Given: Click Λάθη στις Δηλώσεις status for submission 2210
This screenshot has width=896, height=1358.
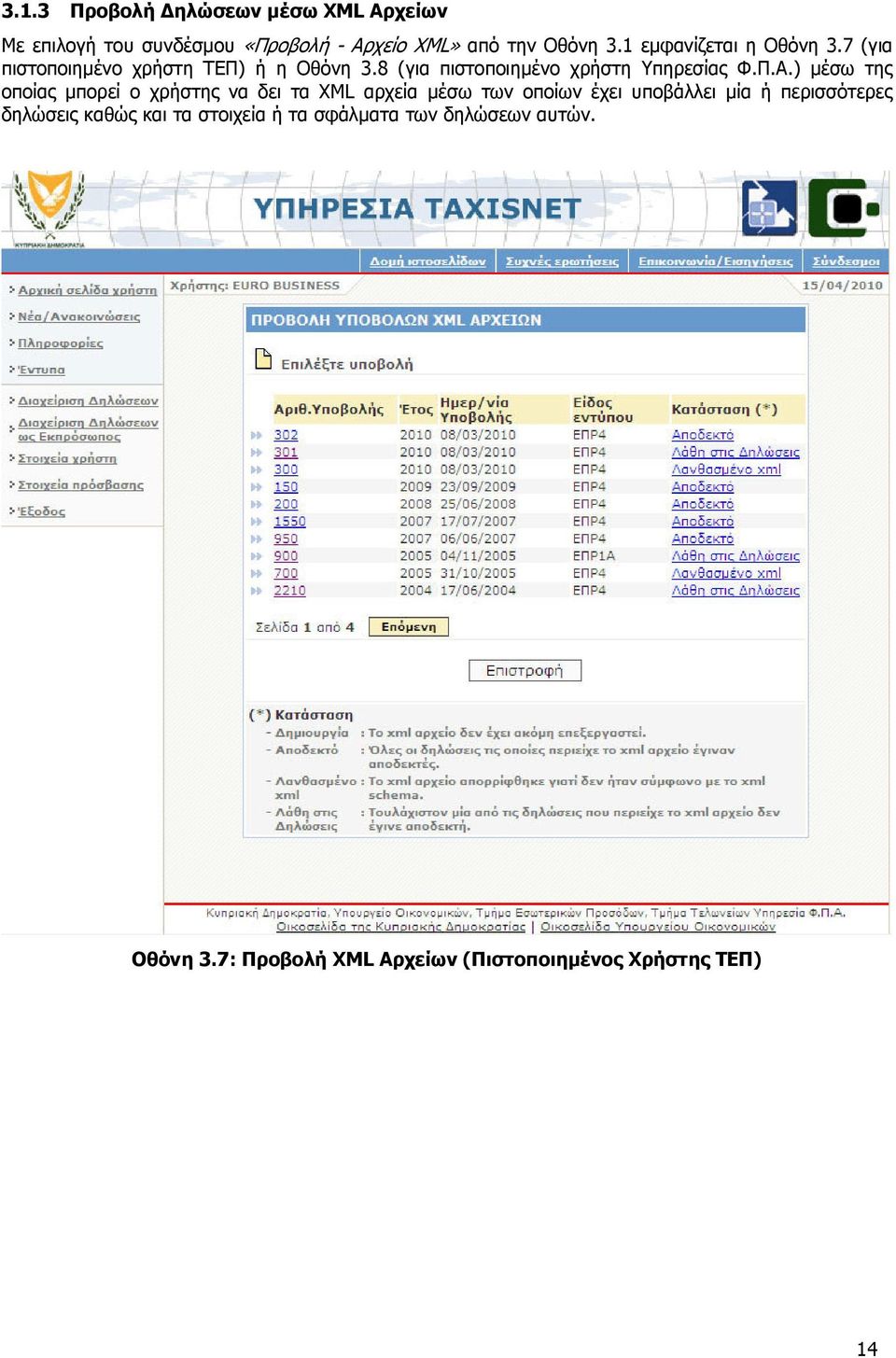Looking at the screenshot, I should click(735, 591).
